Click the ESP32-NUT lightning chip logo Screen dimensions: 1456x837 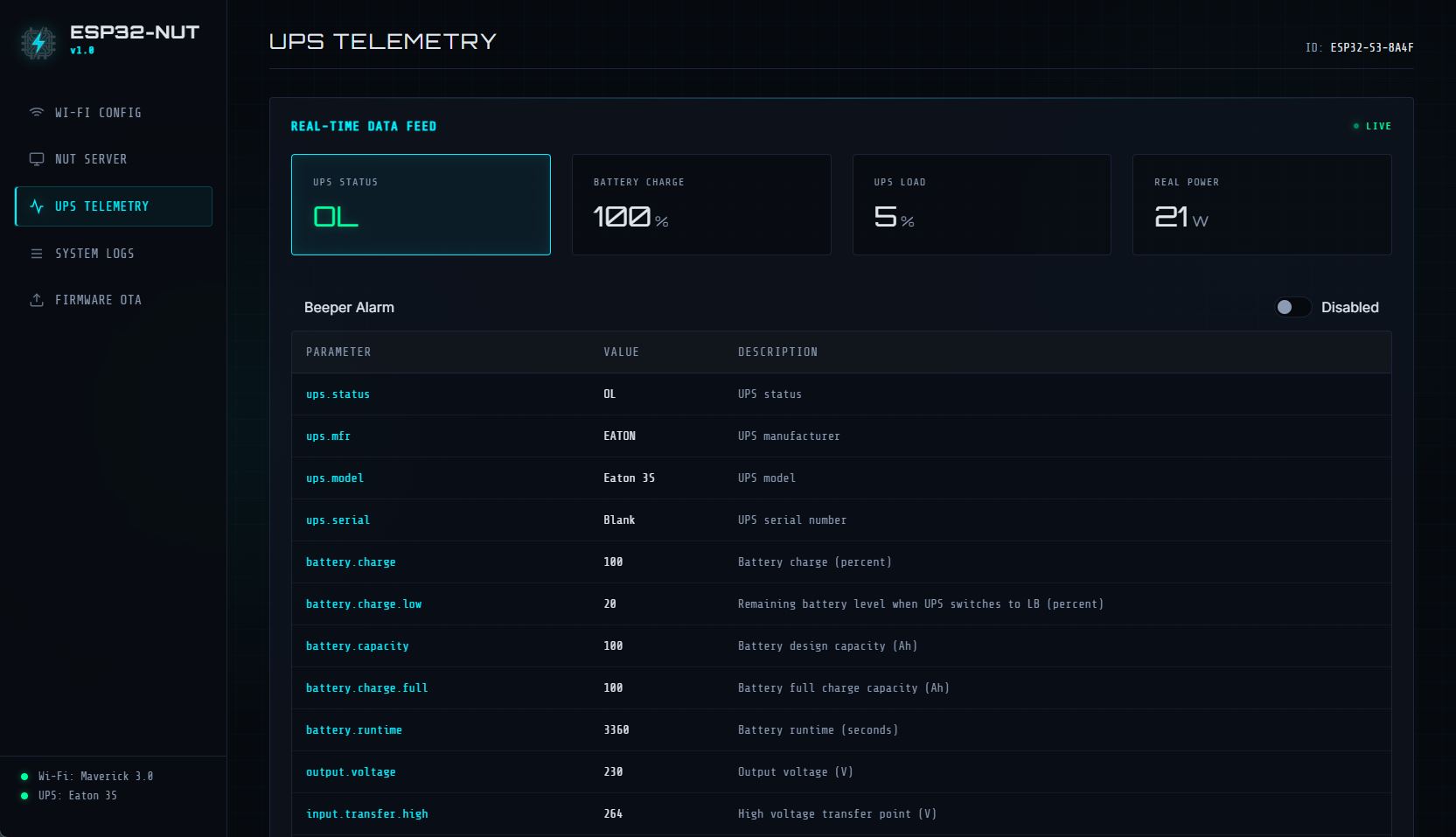(38, 41)
